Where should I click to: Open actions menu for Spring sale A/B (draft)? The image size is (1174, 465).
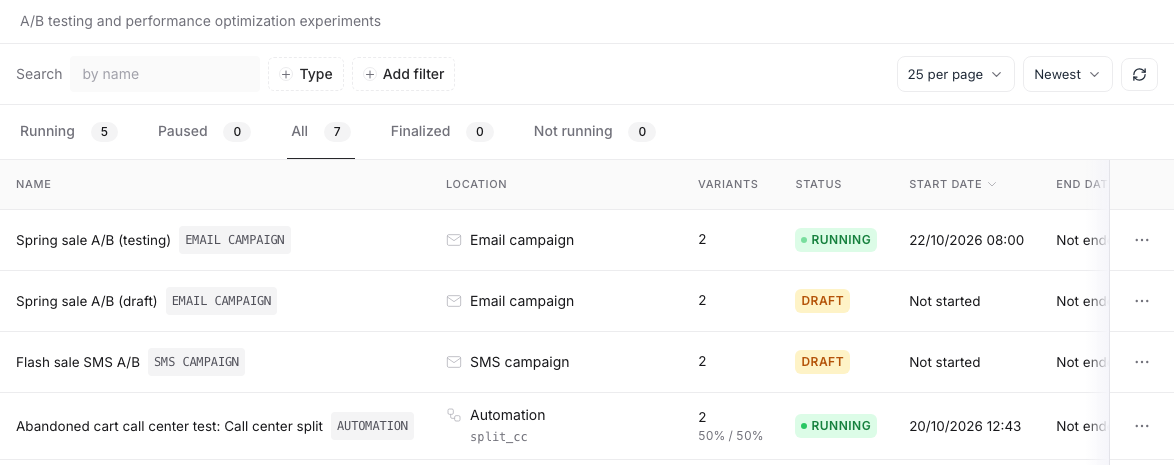point(1141,301)
